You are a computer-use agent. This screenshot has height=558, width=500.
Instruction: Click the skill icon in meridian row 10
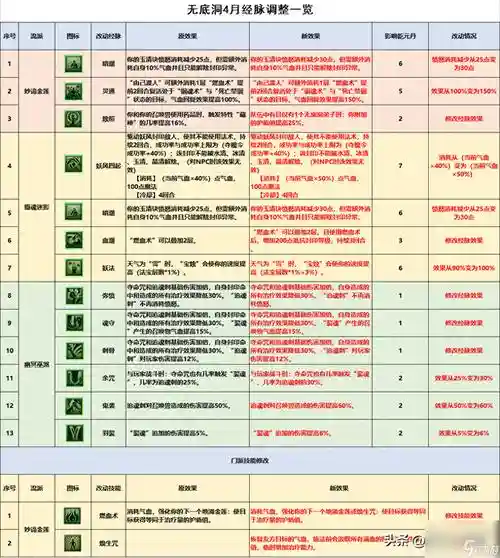tap(74, 350)
